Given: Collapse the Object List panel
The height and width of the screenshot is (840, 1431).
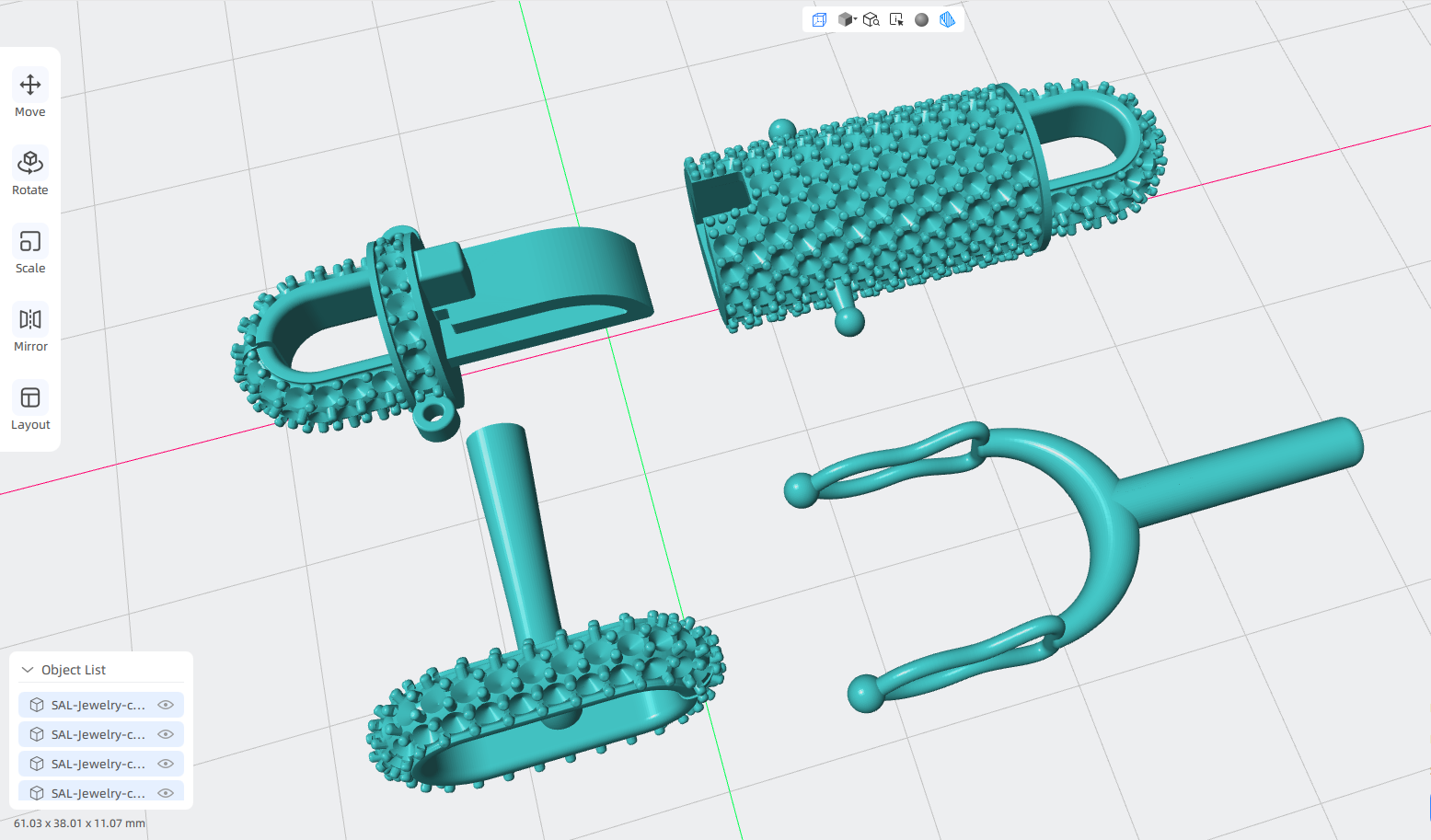Looking at the screenshot, I should (28, 670).
